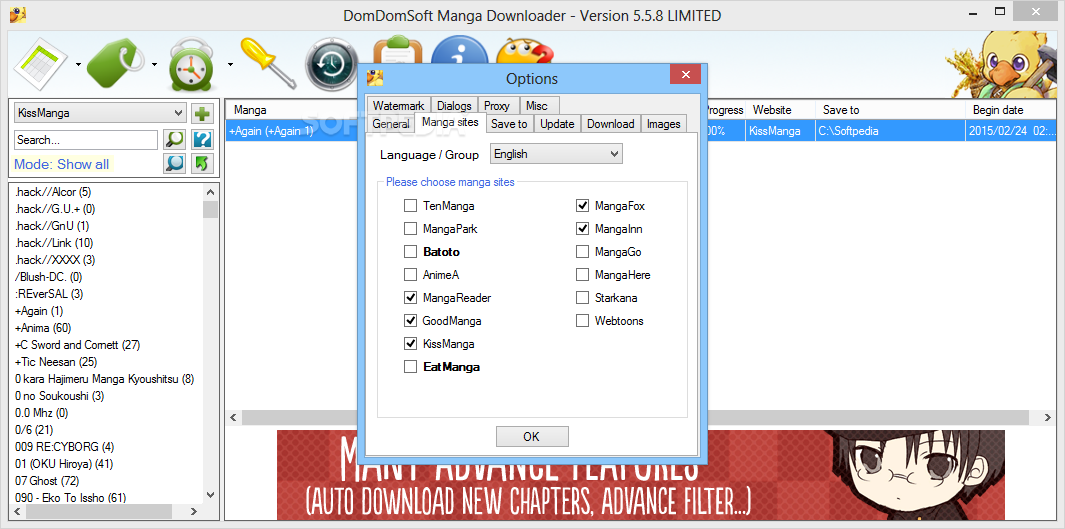Select +Again (+Again 1) download row
This screenshot has width=1065, height=529.
[x=640, y=131]
